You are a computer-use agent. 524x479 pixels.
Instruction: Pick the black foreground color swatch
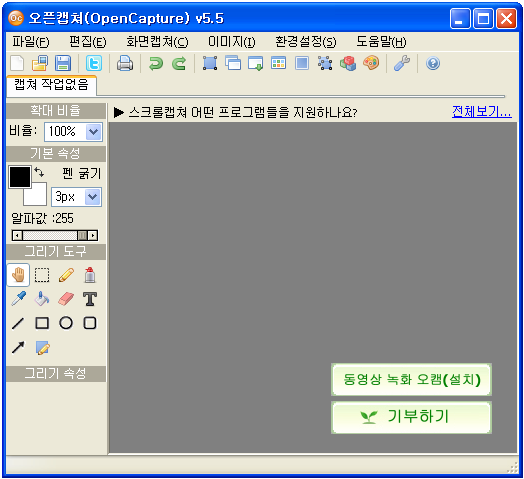[x=20, y=177]
